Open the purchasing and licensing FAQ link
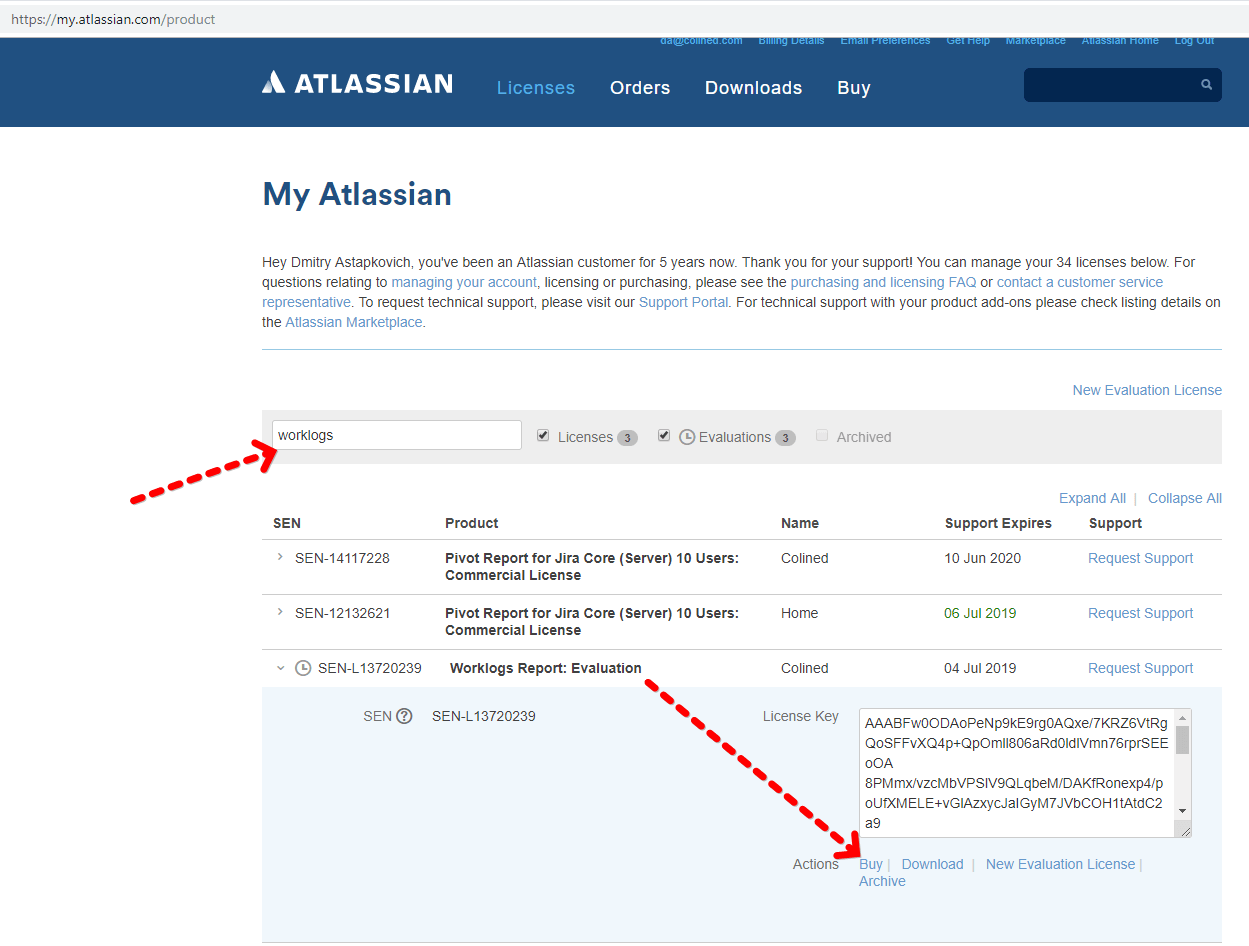This screenshot has height=946, width=1249. (883, 282)
